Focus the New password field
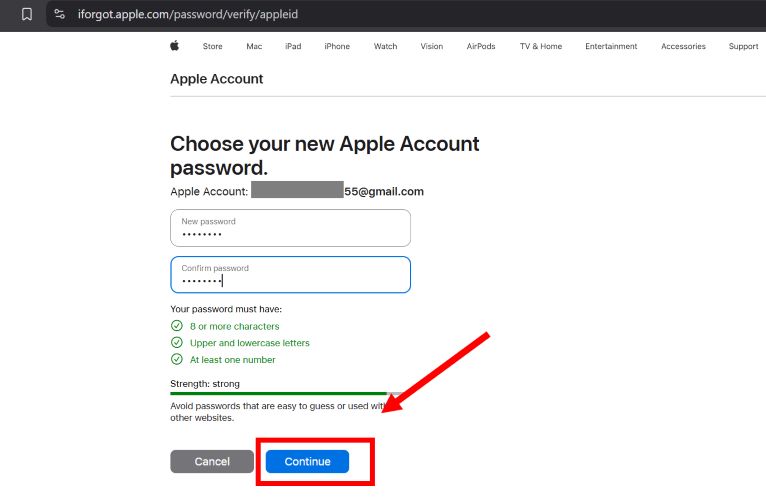766x500 pixels. click(x=290, y=228)
